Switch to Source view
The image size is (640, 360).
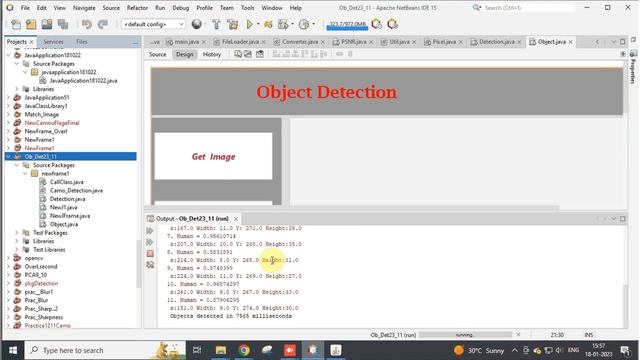pyautogui.click(x=158, y=54)
